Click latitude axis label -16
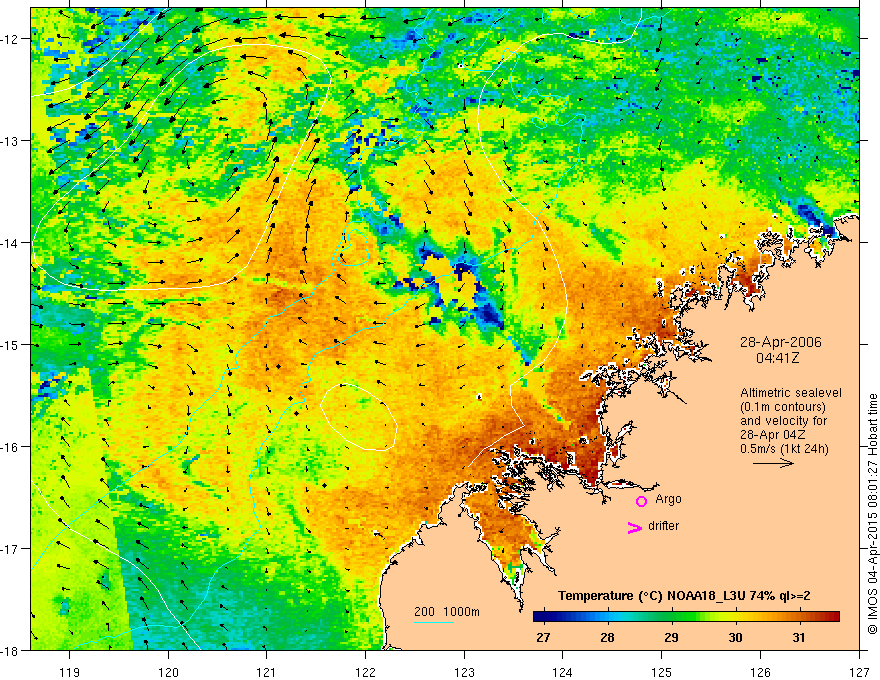Viewport: 880px width, 680px height. 11,447
